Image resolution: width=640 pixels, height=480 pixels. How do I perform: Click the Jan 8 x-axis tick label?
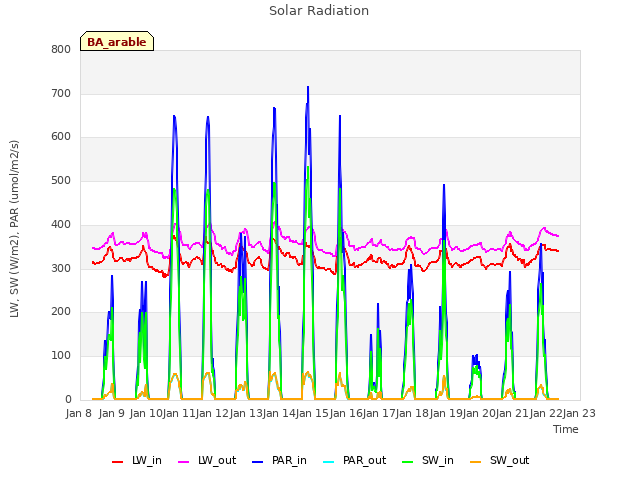tap(78, 413)
